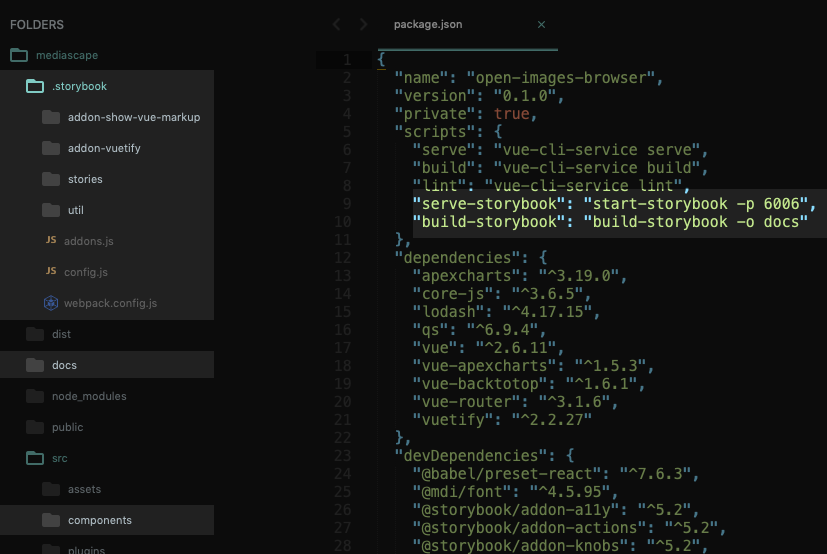Viewport: 827px width, 554px height.
Task: Click the docs folder icon
Action: tap(35, 365)
